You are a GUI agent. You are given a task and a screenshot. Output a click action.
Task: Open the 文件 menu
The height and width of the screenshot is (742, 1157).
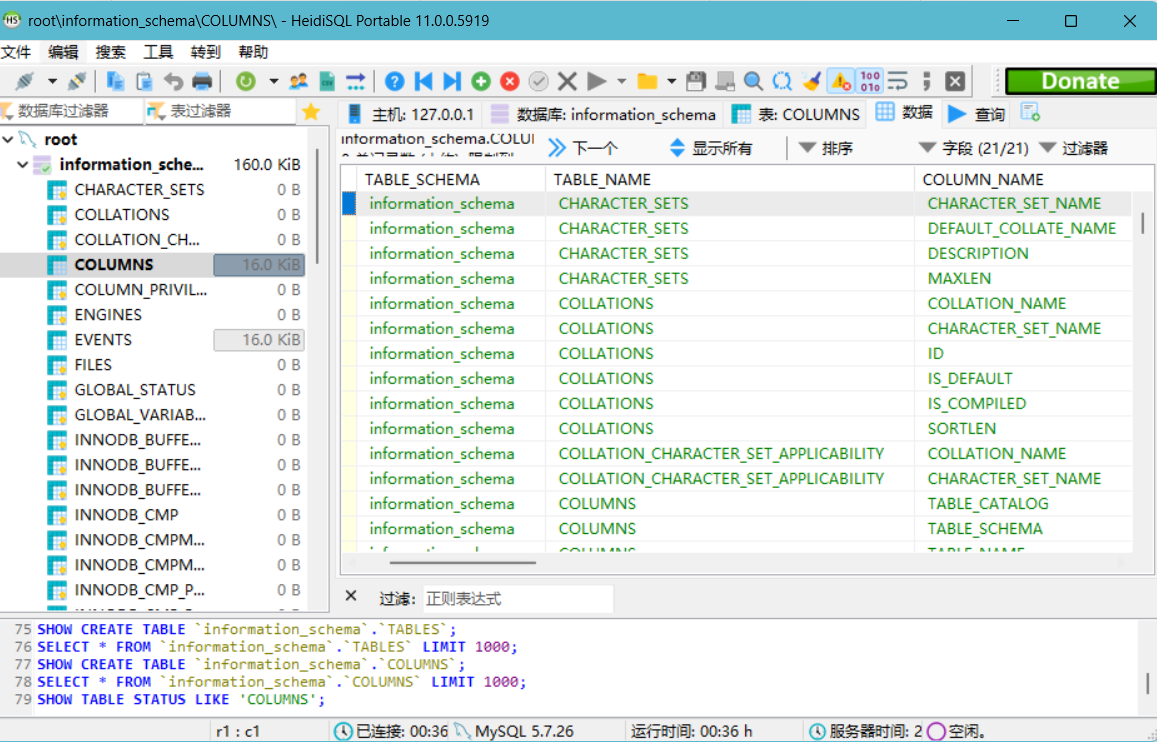pos(16,52)
